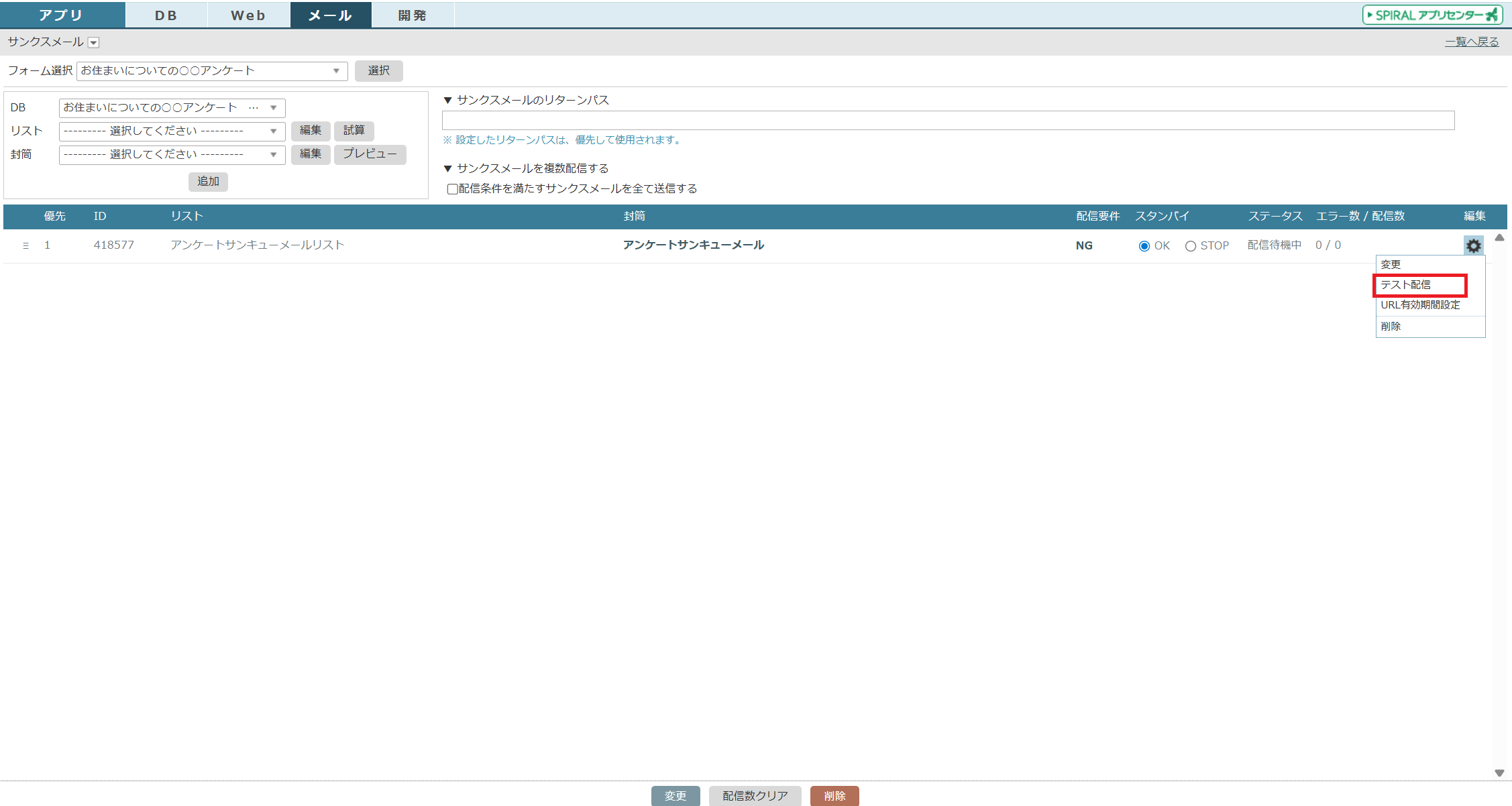Image resolution: width=1512 pixels, height=806 pixels.
Task: Follow the 一覧へ戻る link
Action: (x=1471, y=42)
